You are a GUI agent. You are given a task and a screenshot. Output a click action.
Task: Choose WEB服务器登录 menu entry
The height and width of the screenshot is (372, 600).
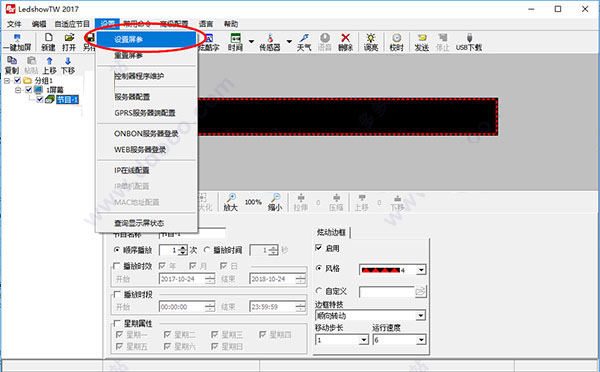pos(147,150)
